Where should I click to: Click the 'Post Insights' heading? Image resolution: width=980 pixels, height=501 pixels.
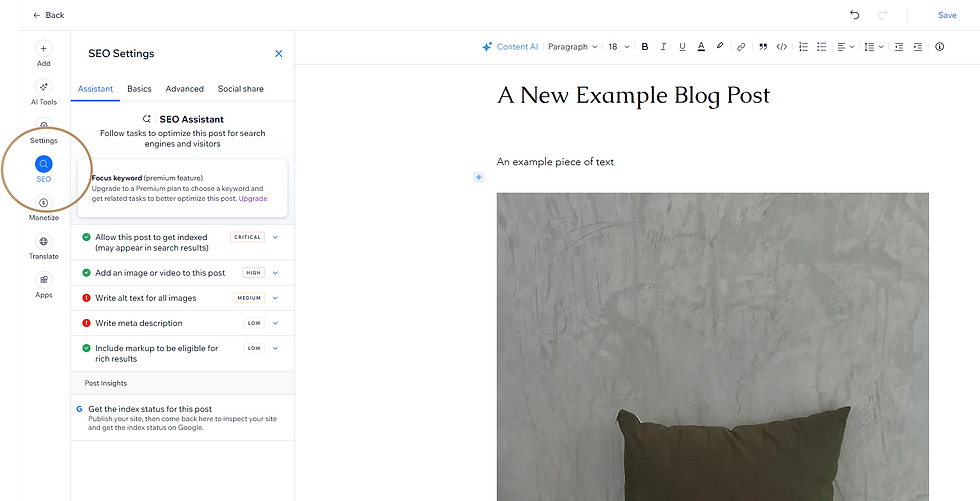pyautogui.click(x=106, y=383)
